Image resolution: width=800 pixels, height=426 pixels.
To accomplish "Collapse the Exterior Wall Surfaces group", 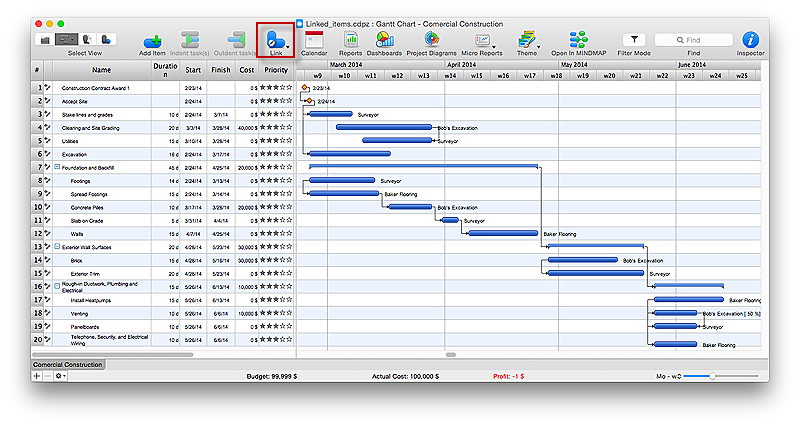I will coord(57,246).
